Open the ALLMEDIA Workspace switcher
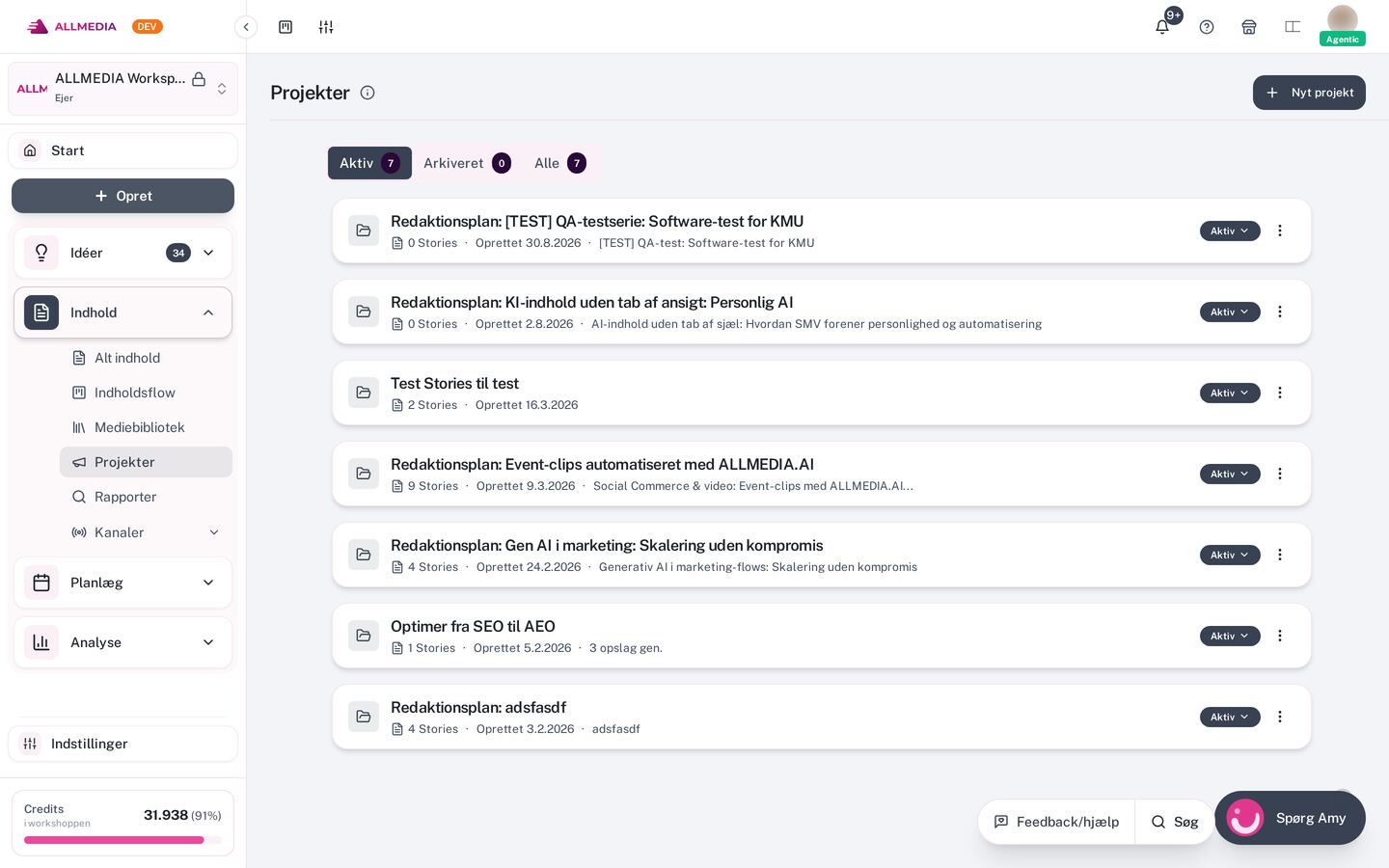 click(x=123, y=89)
